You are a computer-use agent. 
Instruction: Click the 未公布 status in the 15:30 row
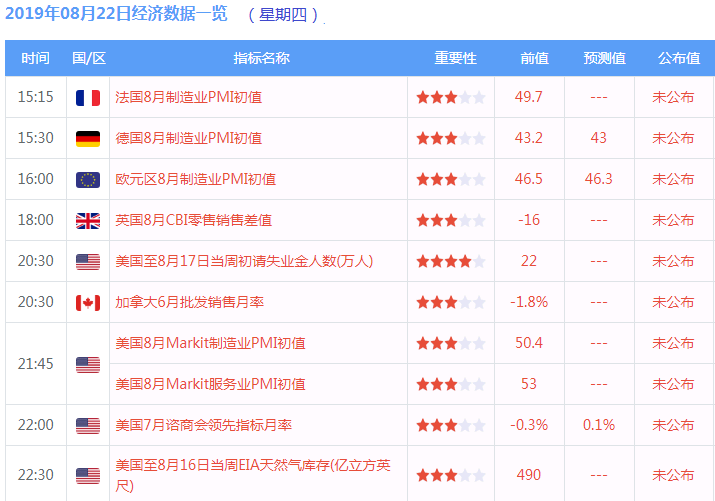coord(673,138)
